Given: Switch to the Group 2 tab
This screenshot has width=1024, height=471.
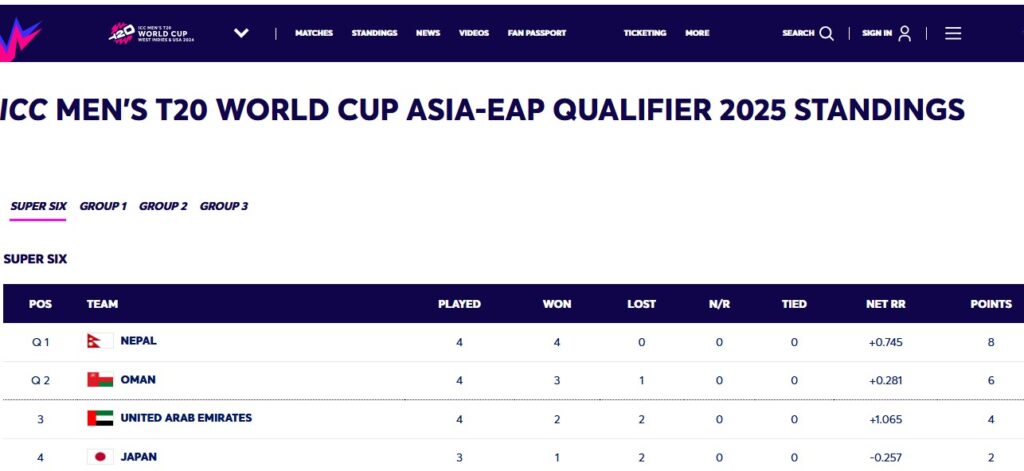Looking at the screenshot, I should pos(163,206).
